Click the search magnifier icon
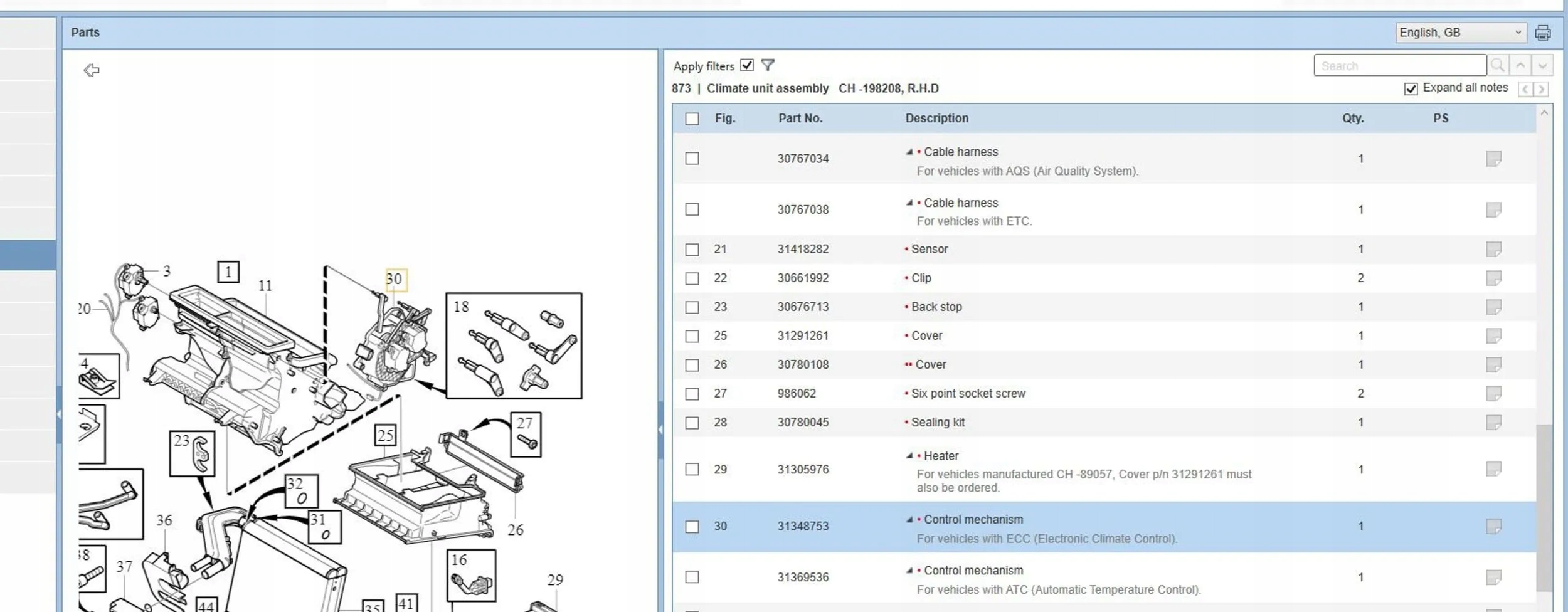 pyautogui.click(x=1498, y=65)
